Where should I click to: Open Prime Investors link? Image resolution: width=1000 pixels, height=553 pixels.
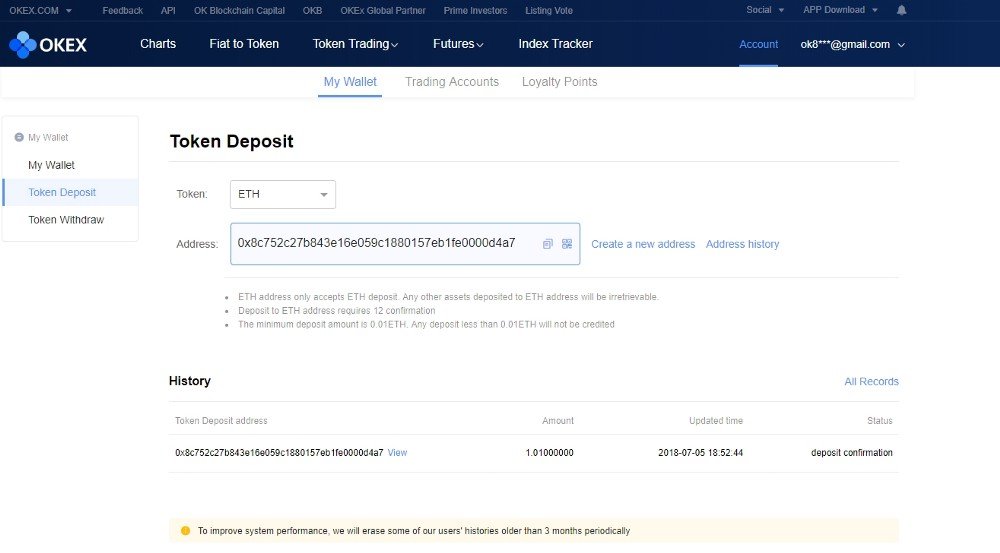tap(475, 10)
